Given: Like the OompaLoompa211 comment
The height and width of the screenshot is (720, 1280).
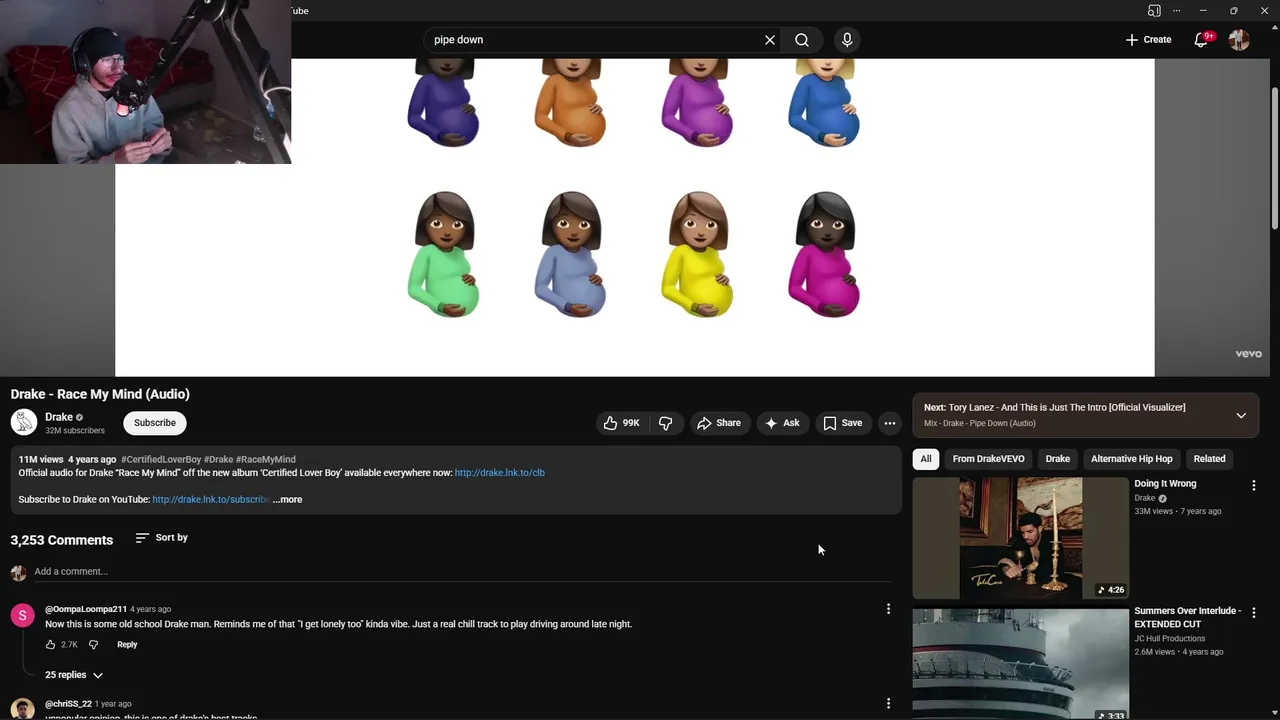Looking at the screenshot, I should point(51,645).
